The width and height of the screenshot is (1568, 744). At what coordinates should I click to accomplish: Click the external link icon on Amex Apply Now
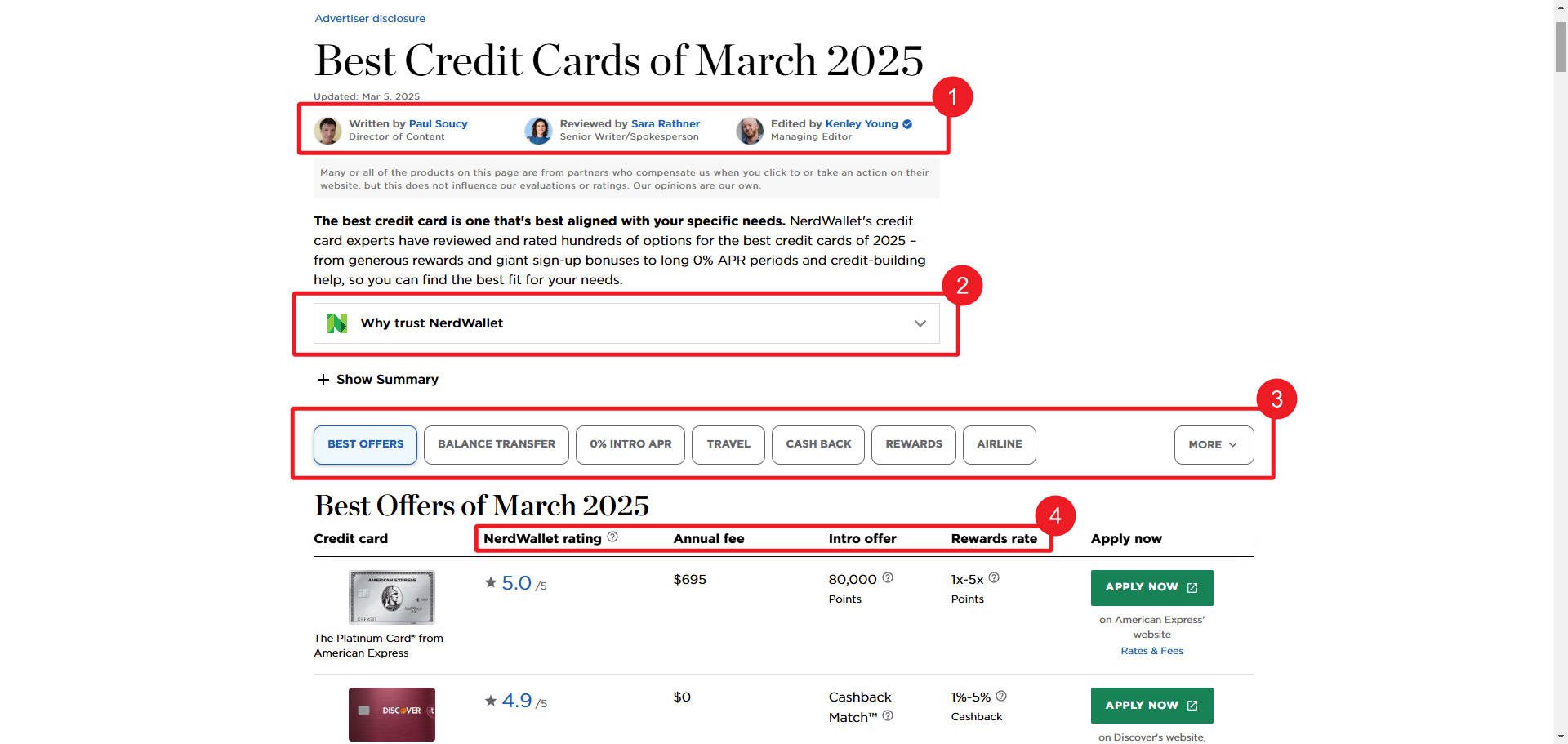pyautogui.click(x=1192, y=586)
